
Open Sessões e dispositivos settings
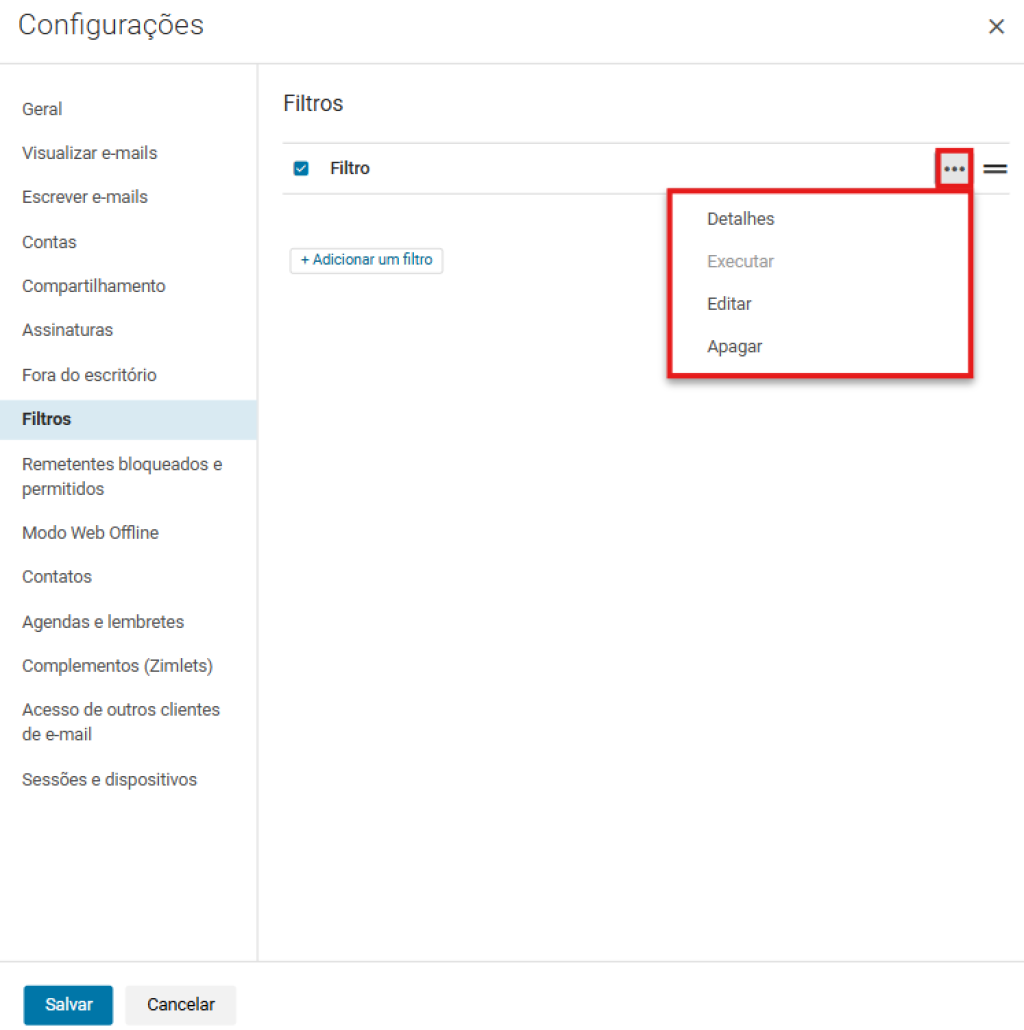click(109, 780)
